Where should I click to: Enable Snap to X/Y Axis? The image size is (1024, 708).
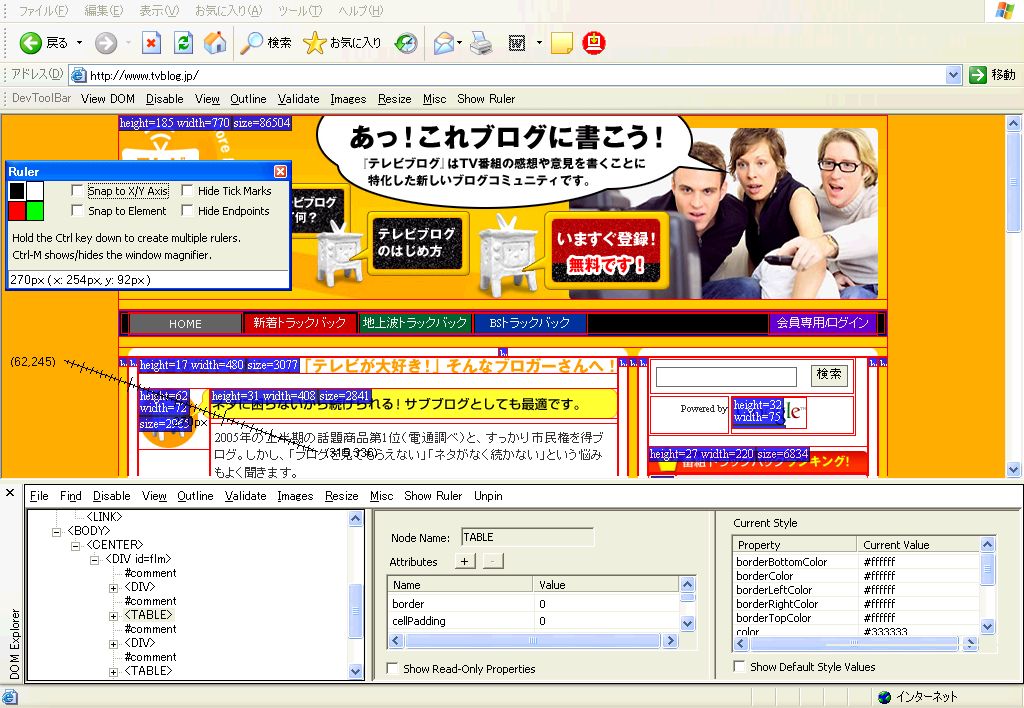click(77, 191)
